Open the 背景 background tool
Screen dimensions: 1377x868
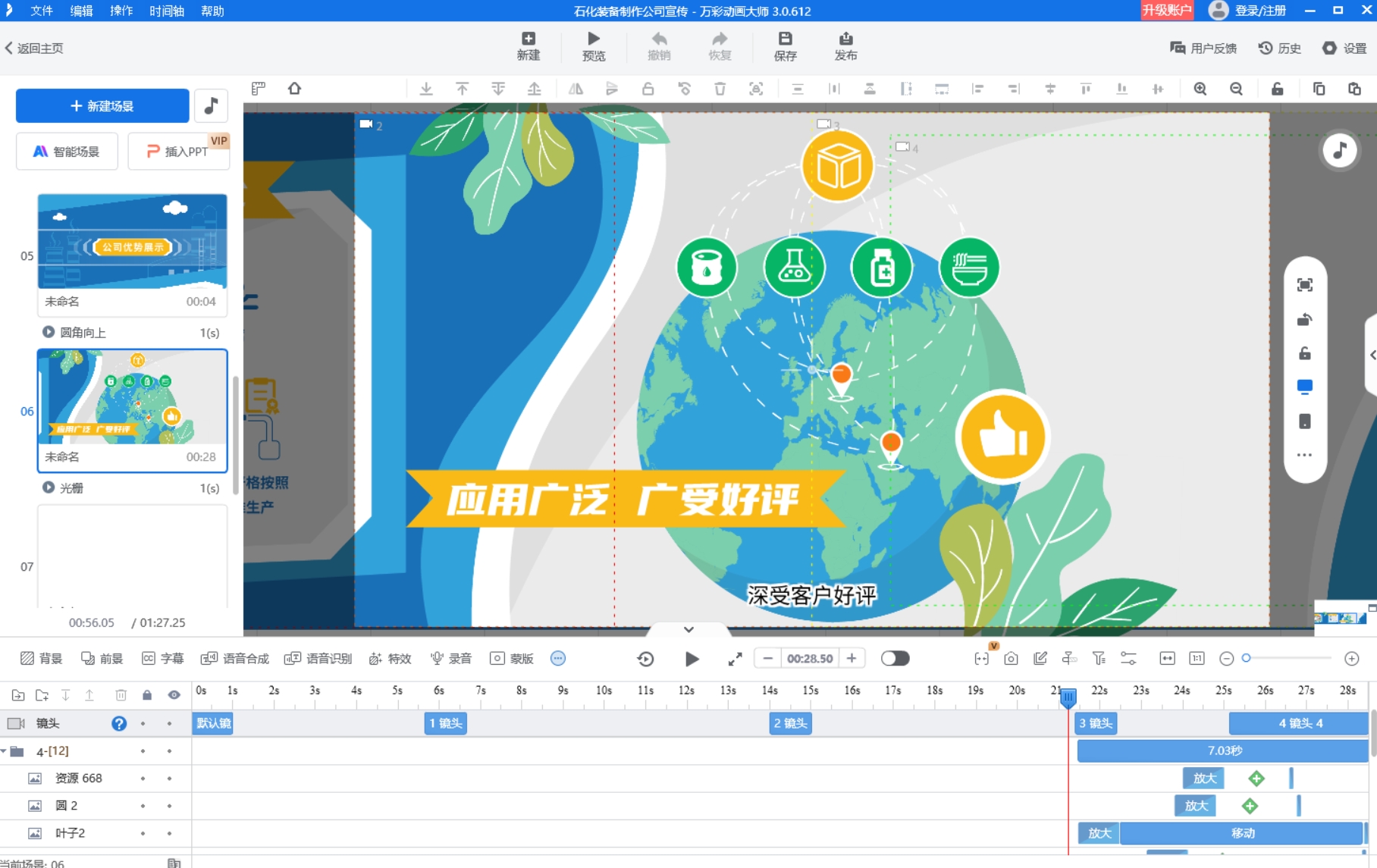point(41,658)
